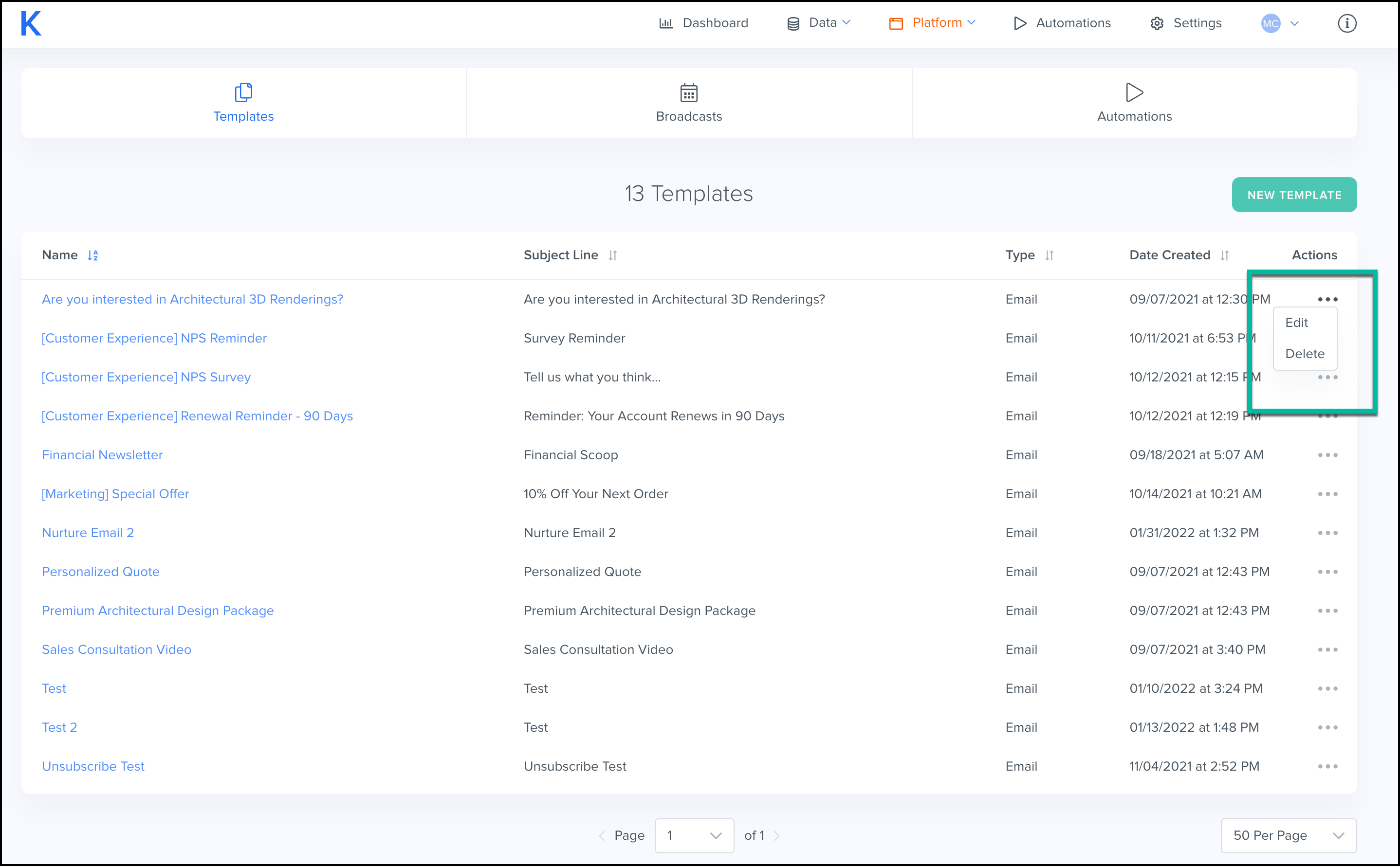Sort templates by Name column icon

pyautogui.click(x=93, y=255)
